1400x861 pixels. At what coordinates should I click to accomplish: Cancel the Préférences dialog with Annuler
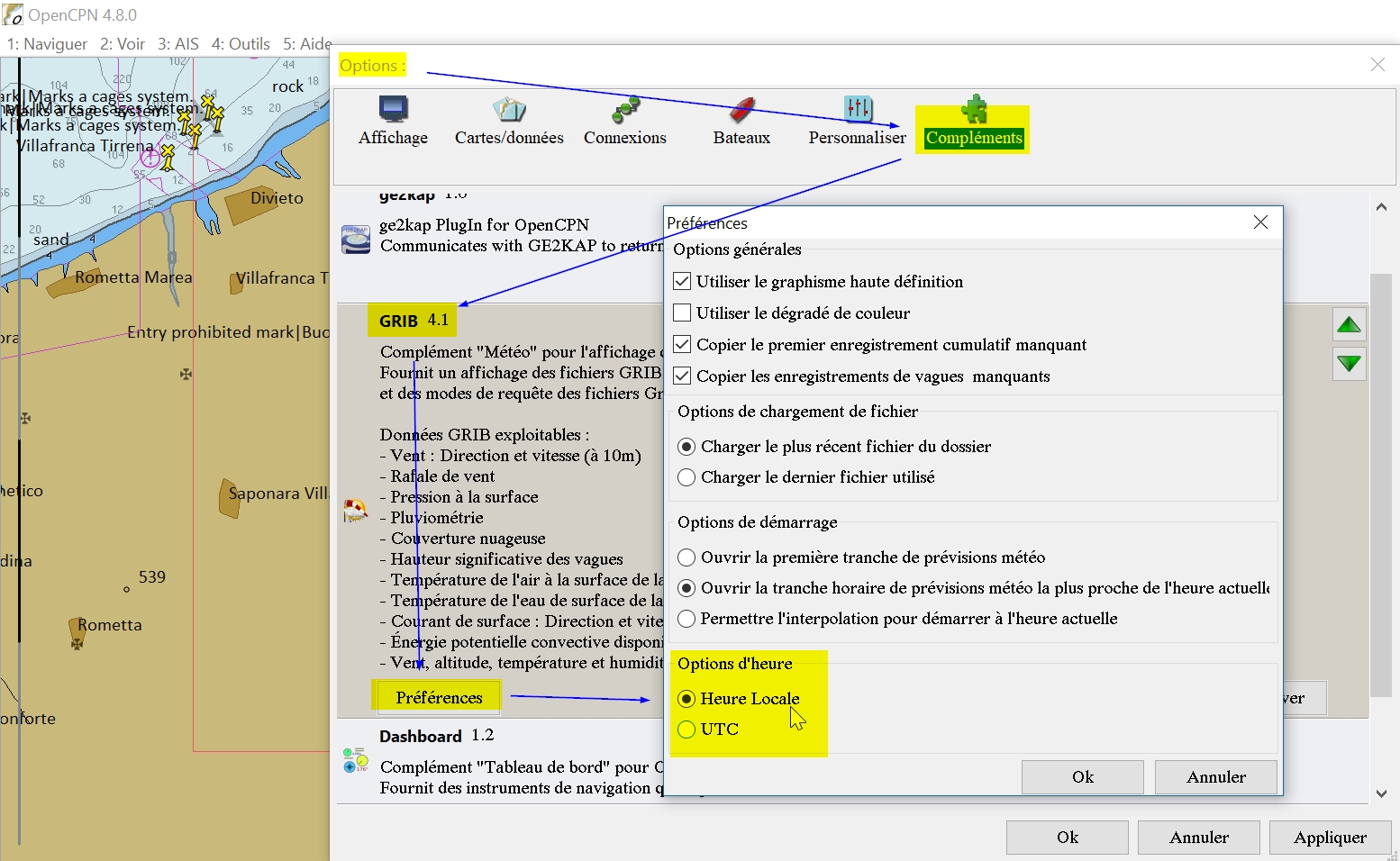[x=1216, y=777]
